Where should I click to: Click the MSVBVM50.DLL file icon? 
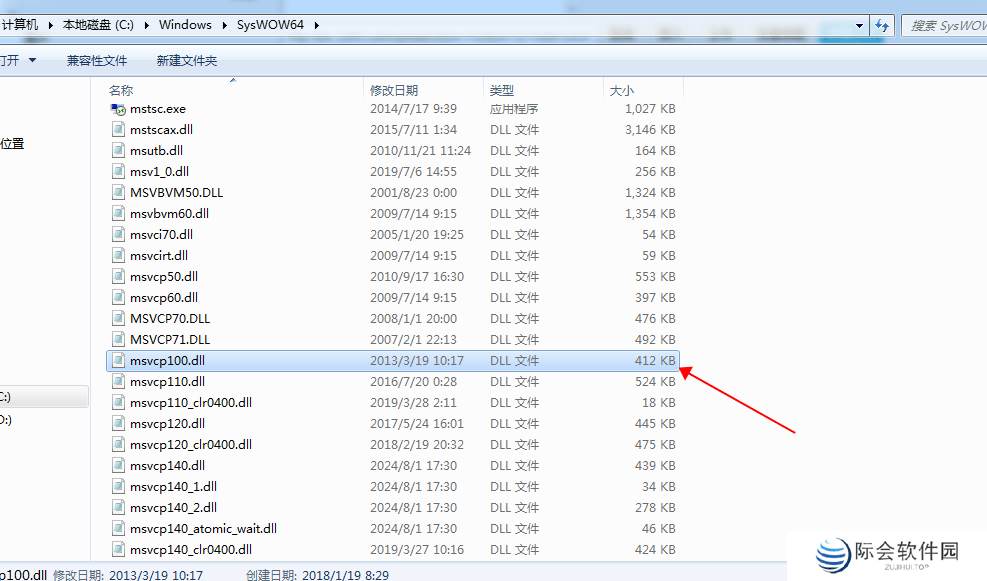(119, 192)
